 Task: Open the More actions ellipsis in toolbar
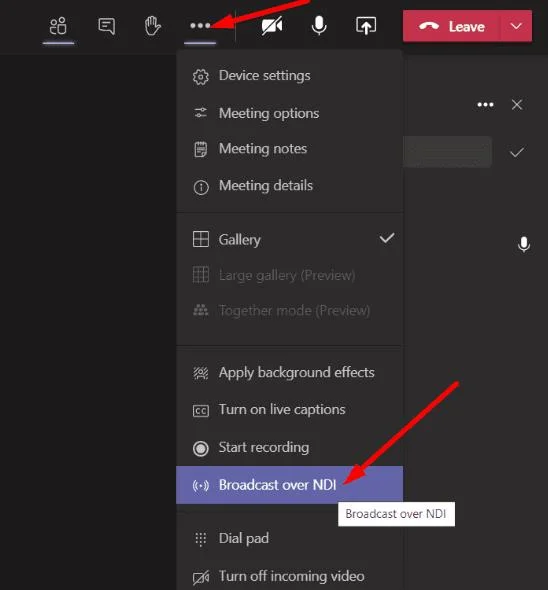click(x=200, y=26)
